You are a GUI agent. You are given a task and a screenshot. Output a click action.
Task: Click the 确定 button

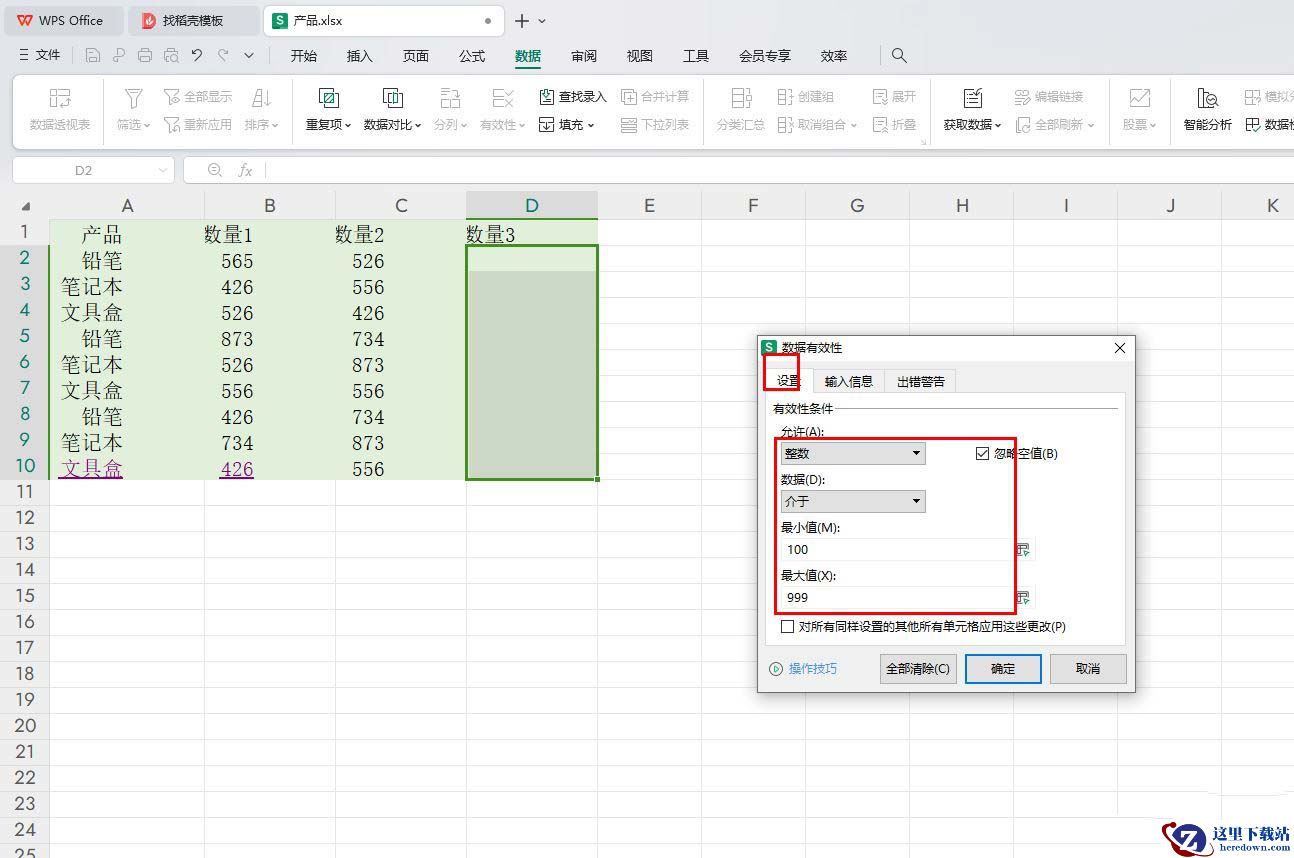[1003, 669]
